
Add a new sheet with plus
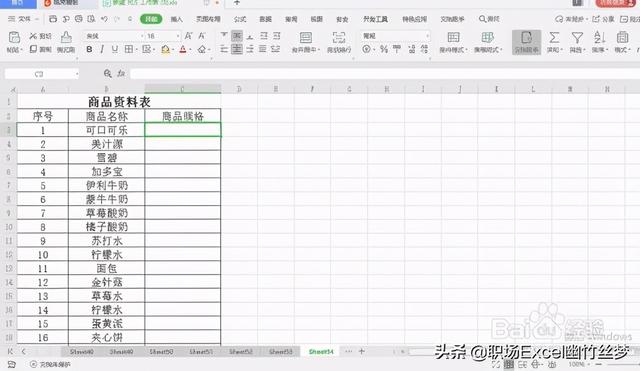pyautogui.click(x=362, y=351)
